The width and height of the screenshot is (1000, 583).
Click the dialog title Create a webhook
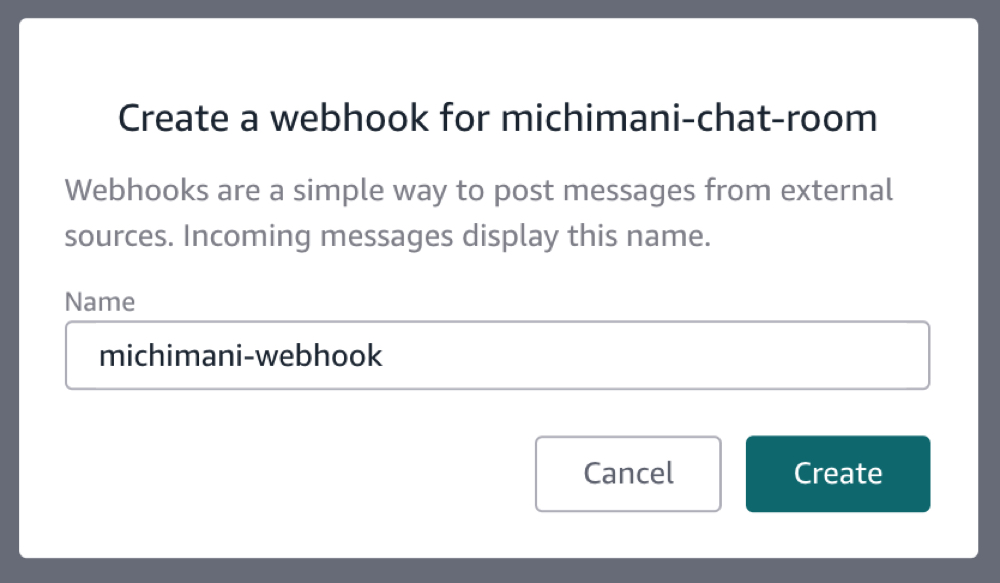[300, 117]
